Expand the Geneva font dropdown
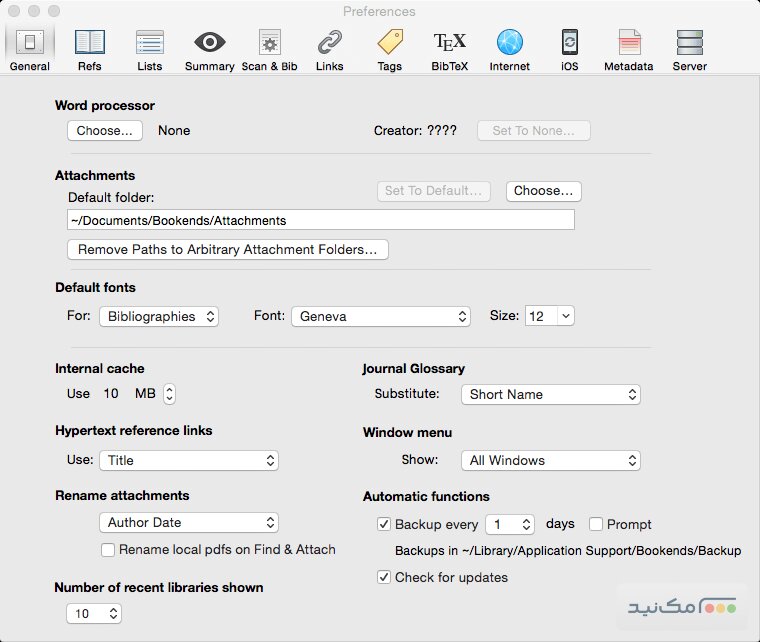760x642 pixels. [380, 316]
